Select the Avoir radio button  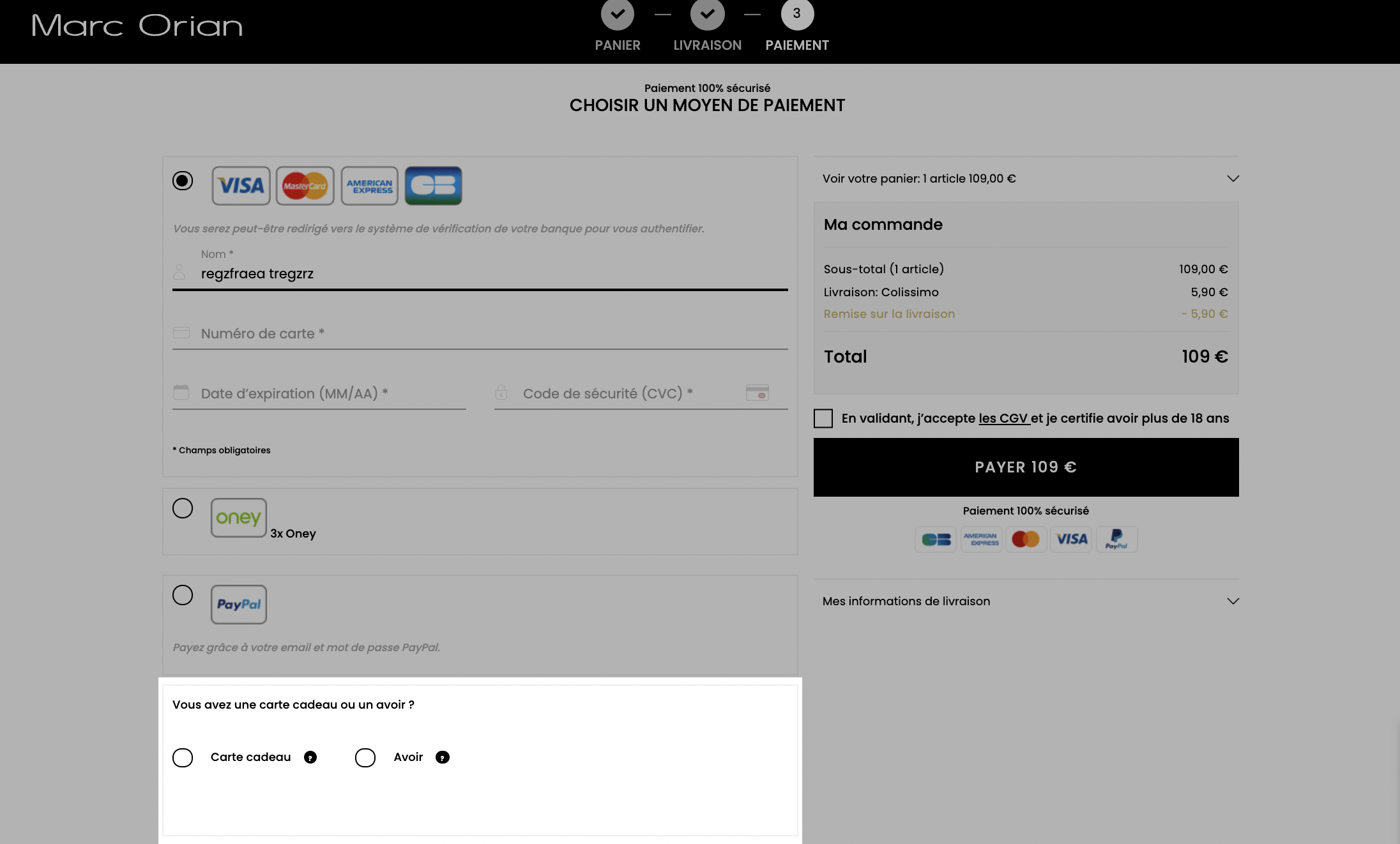click(x=365, y=758)
